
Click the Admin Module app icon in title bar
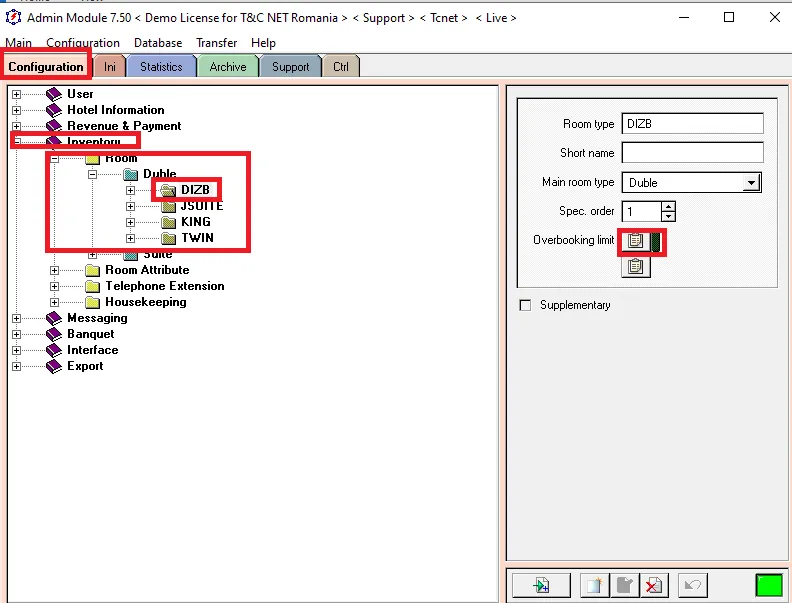[13, 17]
